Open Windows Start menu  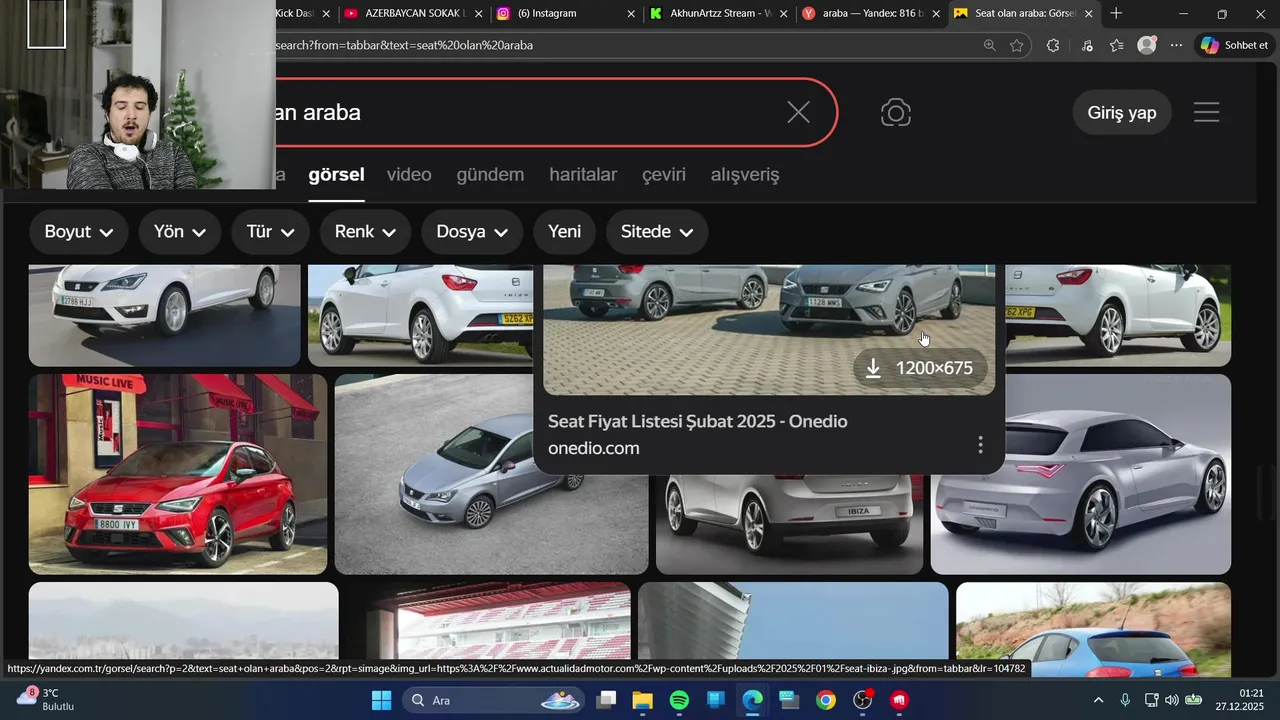point(381,700)
